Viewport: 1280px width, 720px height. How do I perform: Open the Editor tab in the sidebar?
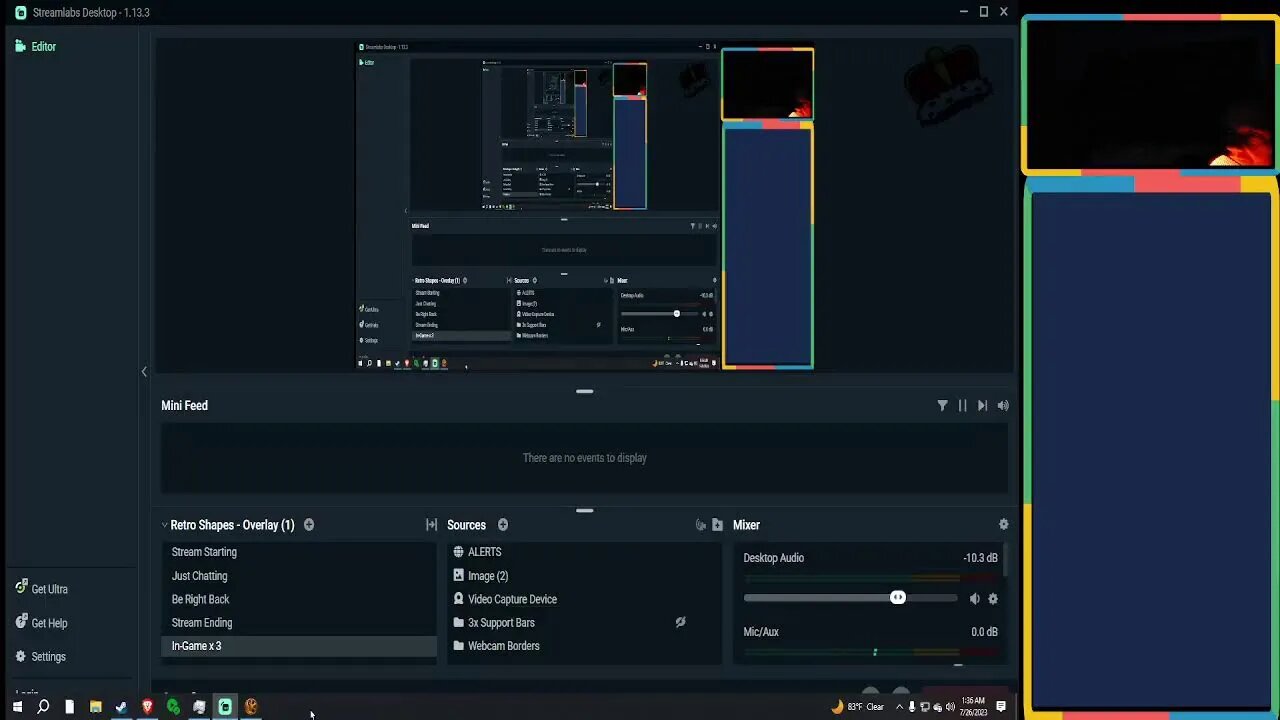pos(35,46)
